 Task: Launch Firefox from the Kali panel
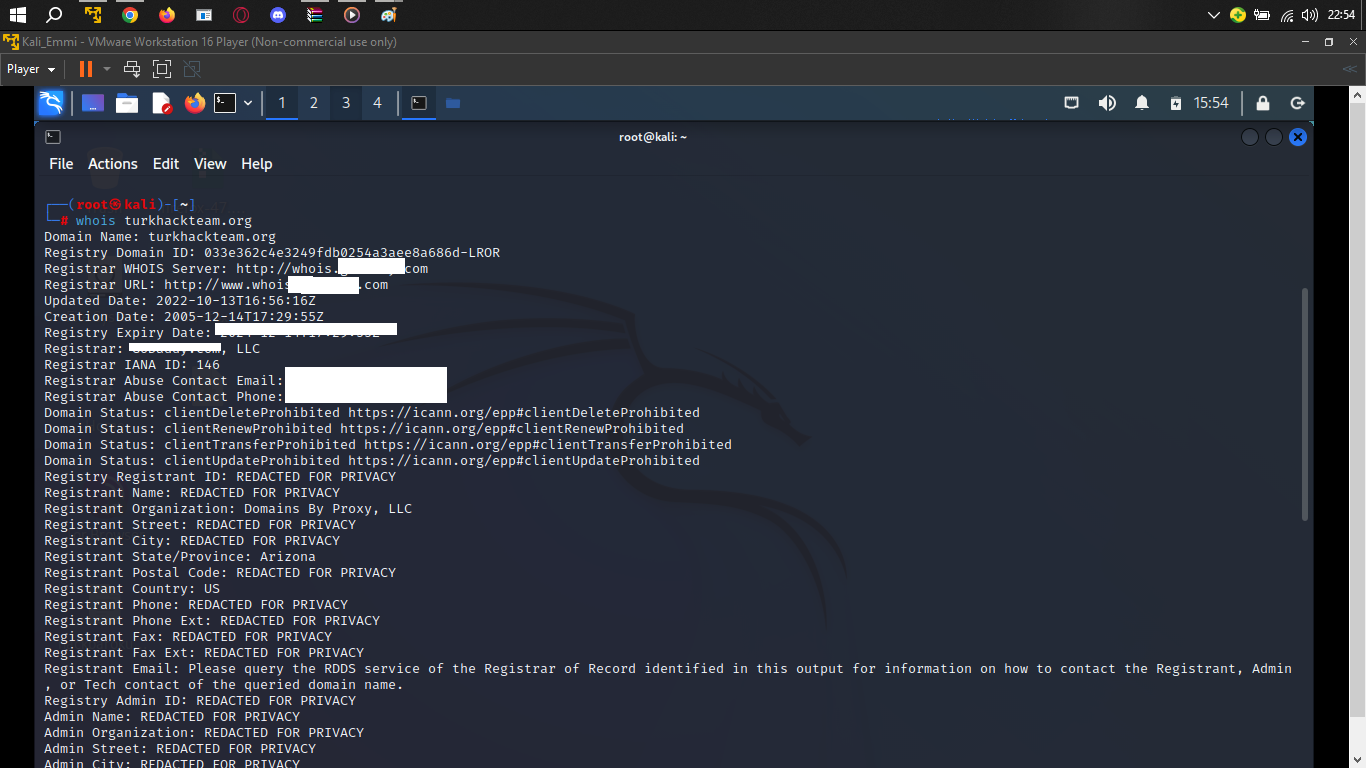[195, 103]
